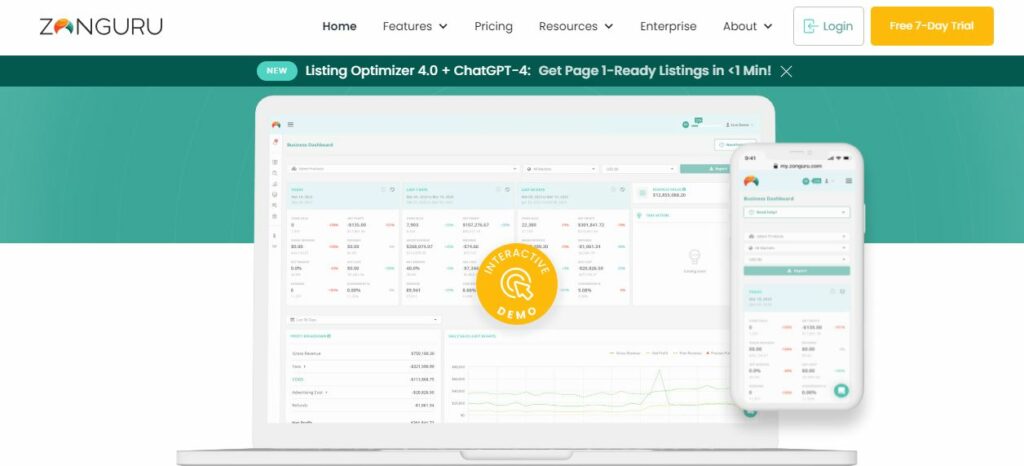
Task: Expand the Features dropdown menu
Action: tap(415, 27)
